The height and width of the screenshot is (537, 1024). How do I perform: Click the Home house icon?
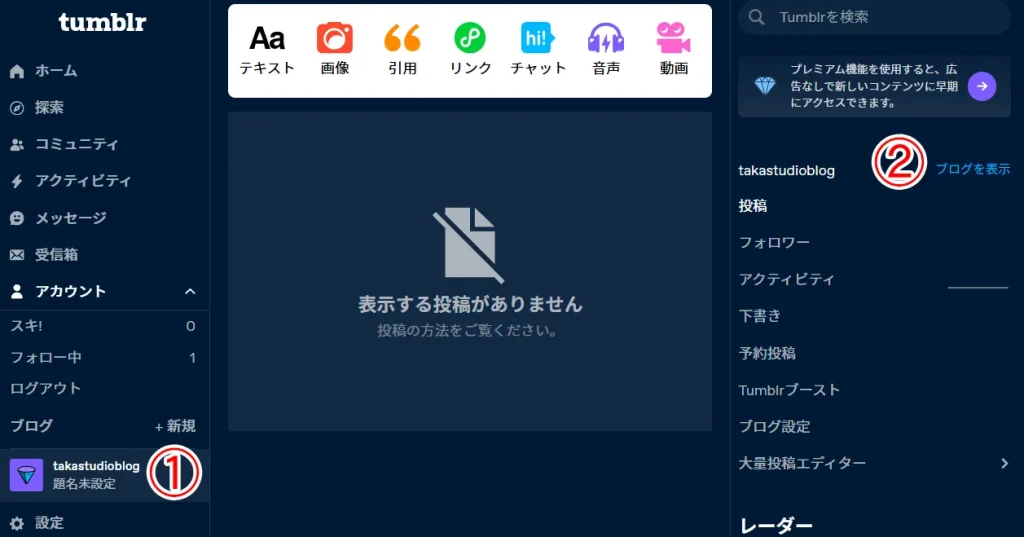point(17,71)
